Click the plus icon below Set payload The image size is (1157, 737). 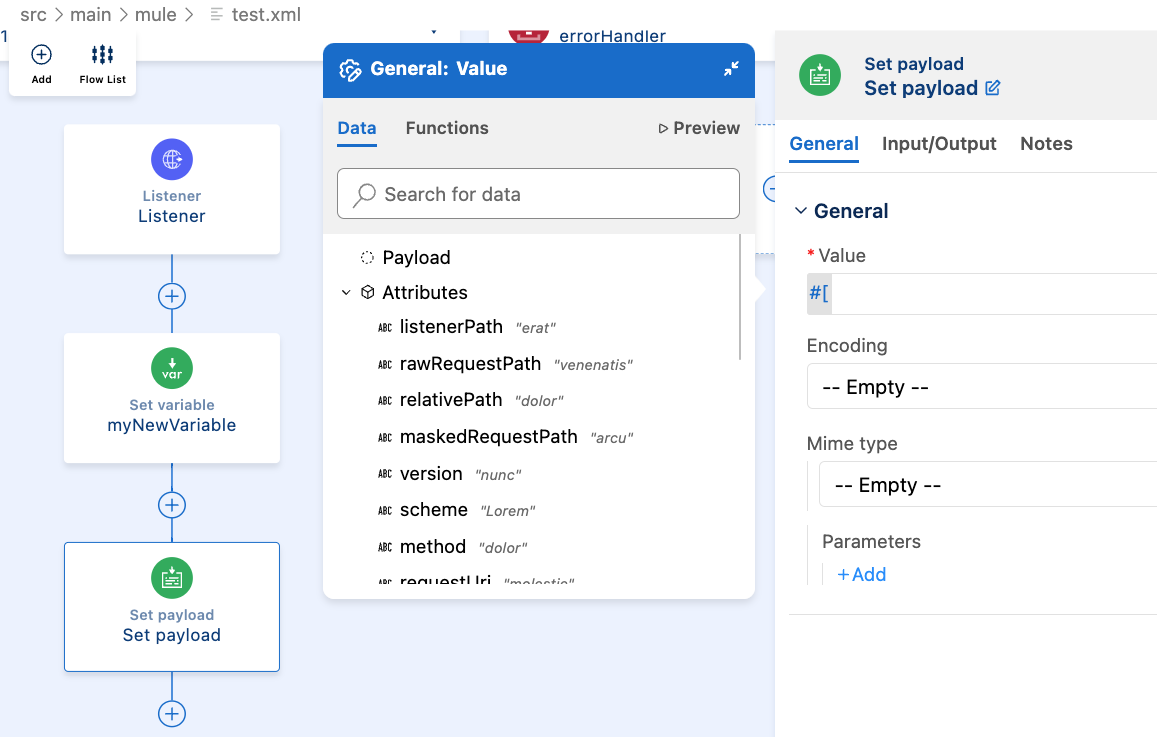pyautogui.click(x=171, y=712)
